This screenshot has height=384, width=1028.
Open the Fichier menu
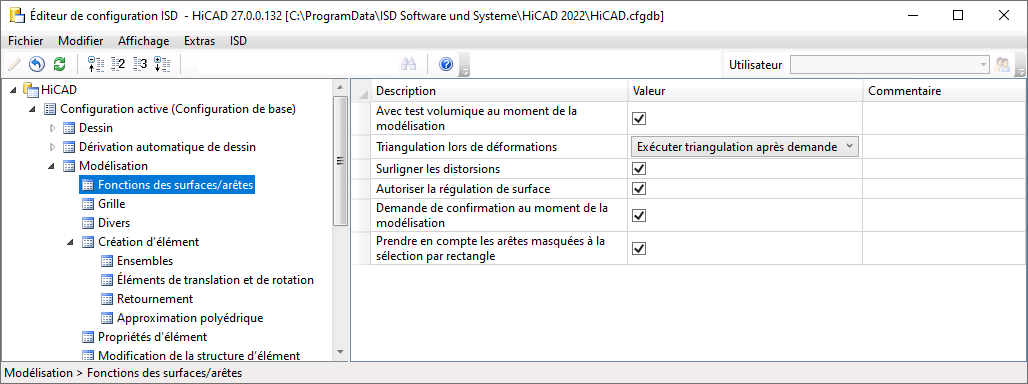26,41
